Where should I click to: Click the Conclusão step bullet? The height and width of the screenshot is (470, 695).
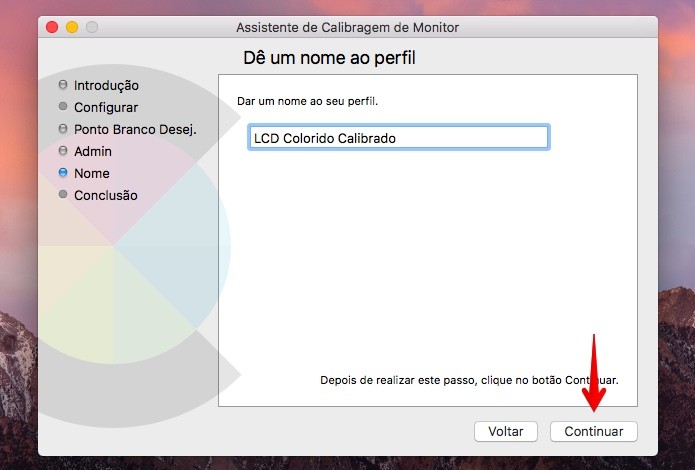(63, 194)
